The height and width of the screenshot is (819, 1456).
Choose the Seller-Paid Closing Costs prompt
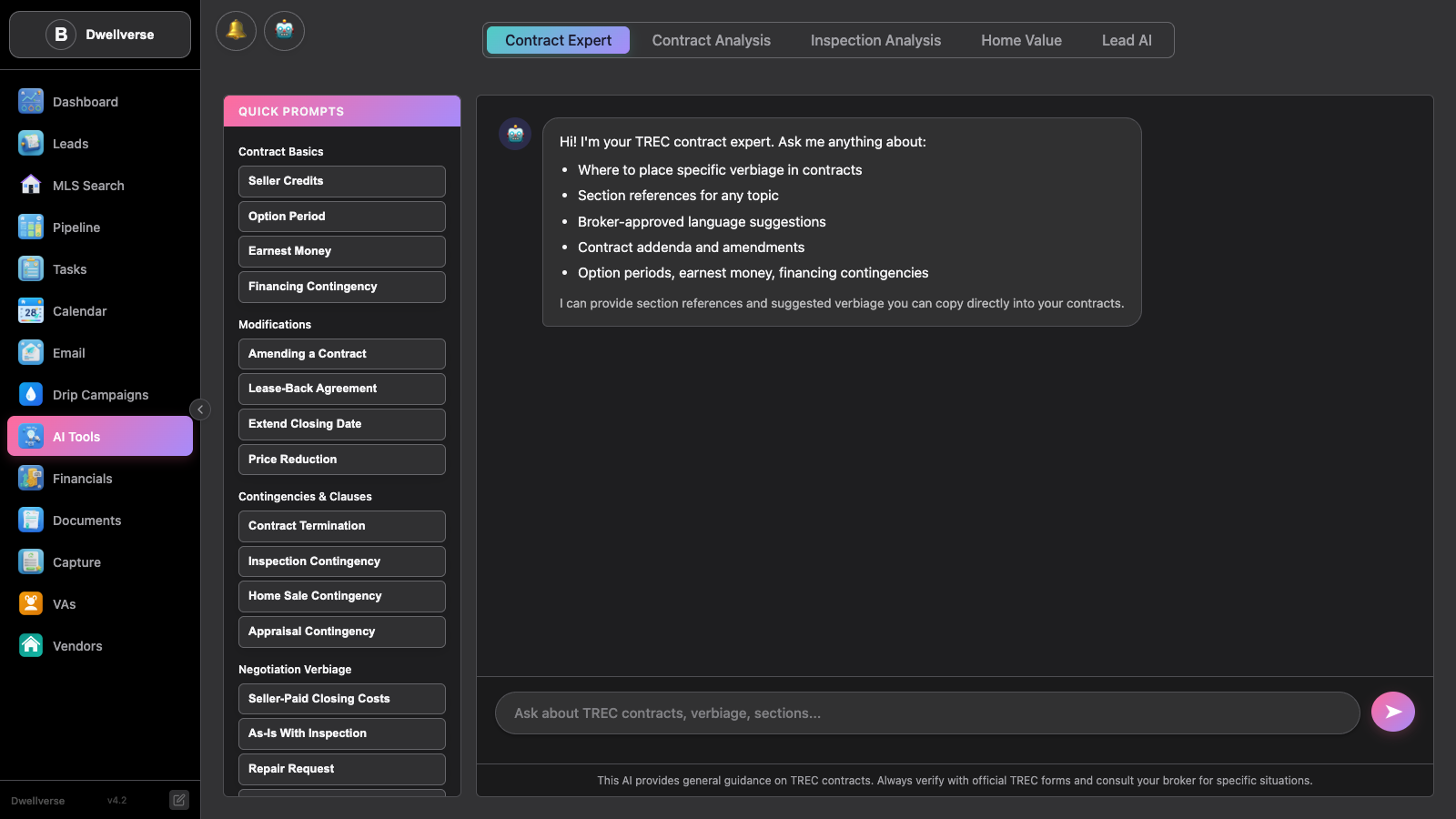coord(342,699)
